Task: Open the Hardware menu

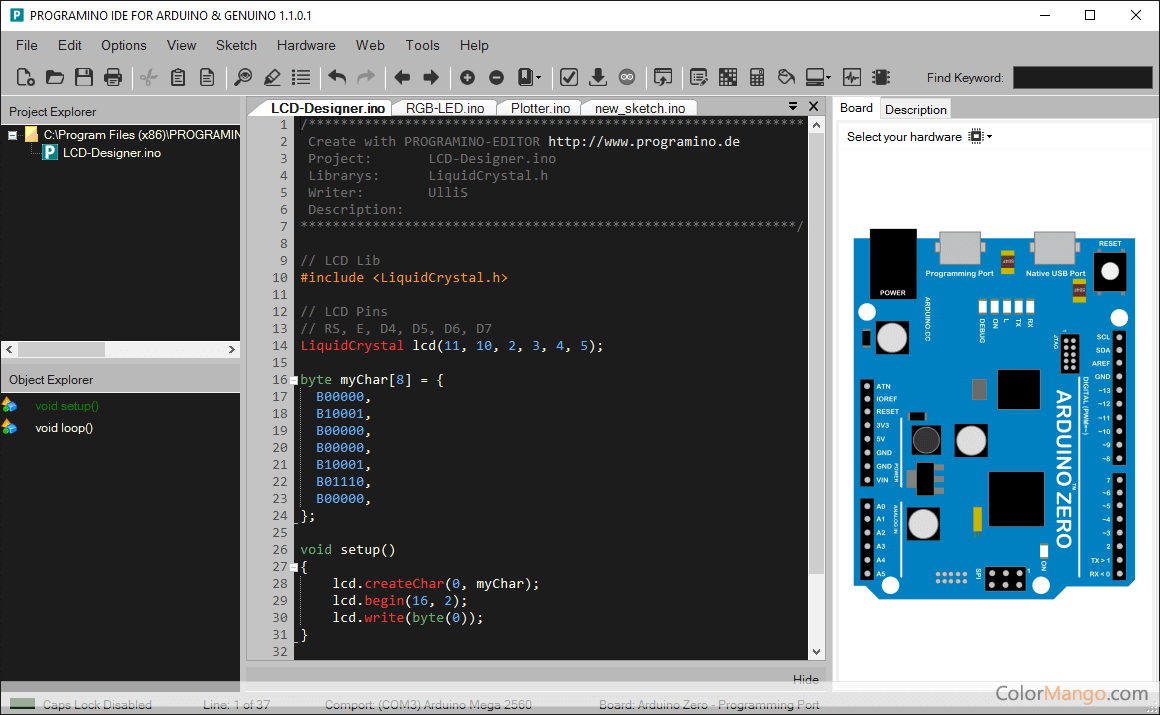Action: coord(305,45)
